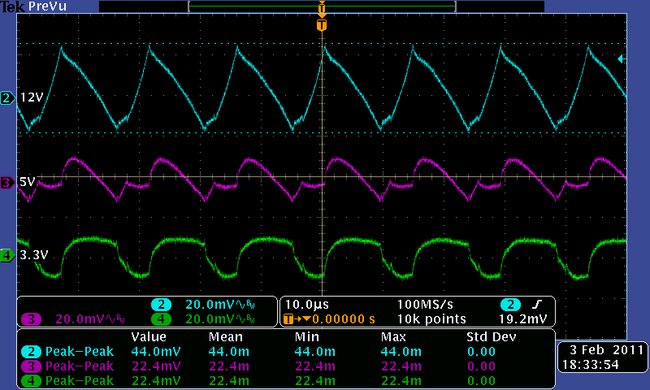Click the date and time display box

click(x=603, y=357)
